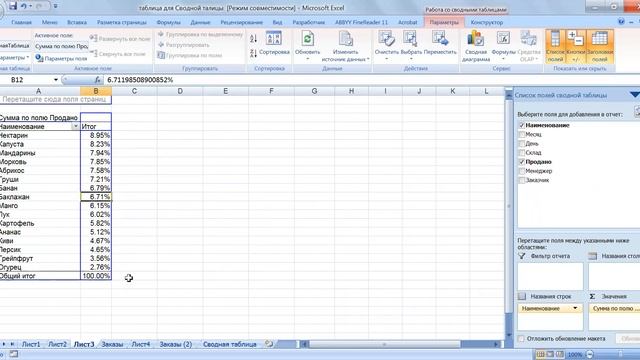The width and height of the screenshot is (640, 360).
Task: Click the first sheet navigation arrow
Action: [4, 344]
